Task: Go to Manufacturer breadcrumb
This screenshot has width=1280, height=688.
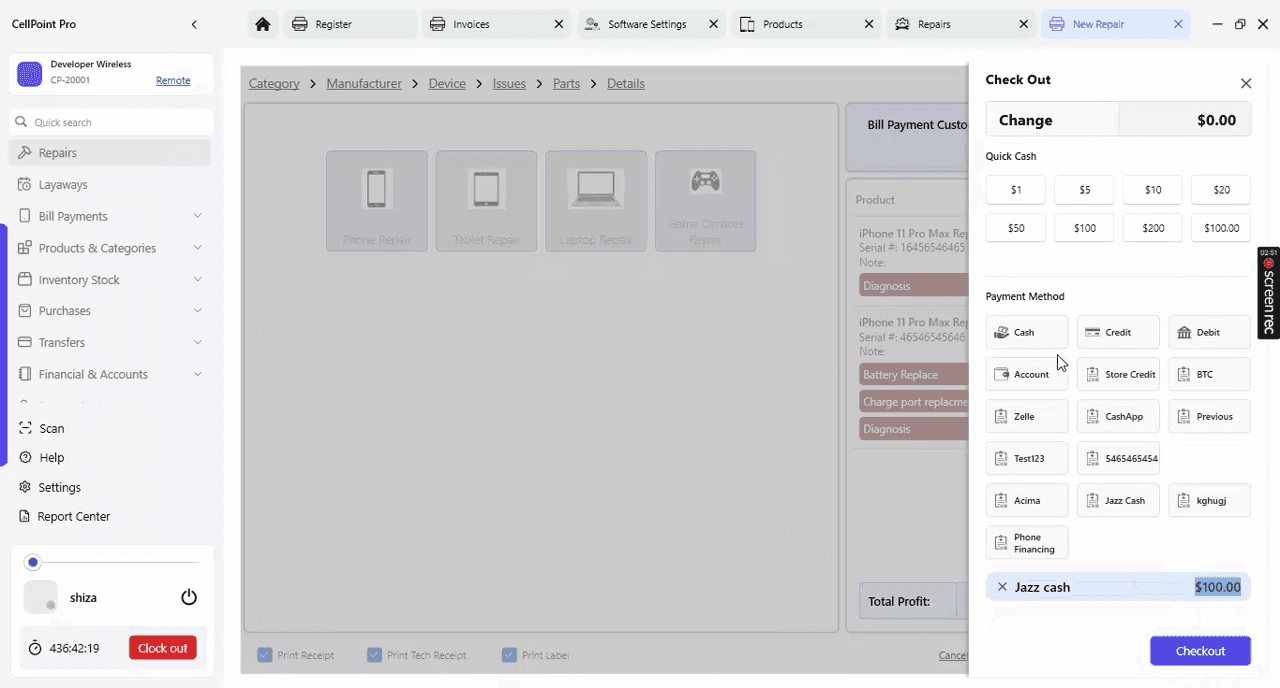Action: 364,83
